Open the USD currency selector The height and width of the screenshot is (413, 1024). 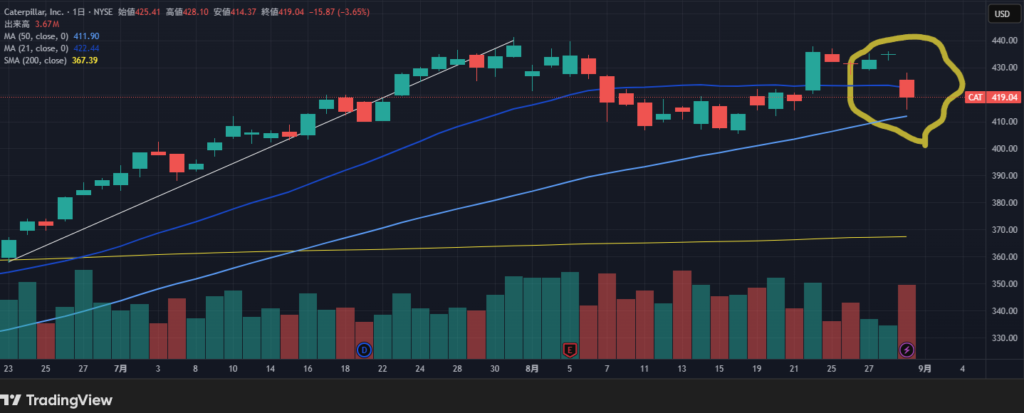tap(1004, 14)
